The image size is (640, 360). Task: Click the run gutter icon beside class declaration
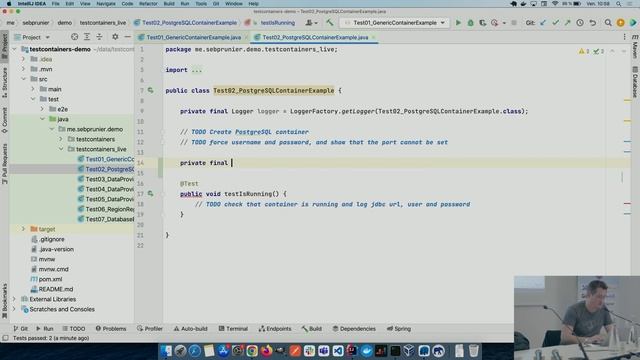pos(151,90)
